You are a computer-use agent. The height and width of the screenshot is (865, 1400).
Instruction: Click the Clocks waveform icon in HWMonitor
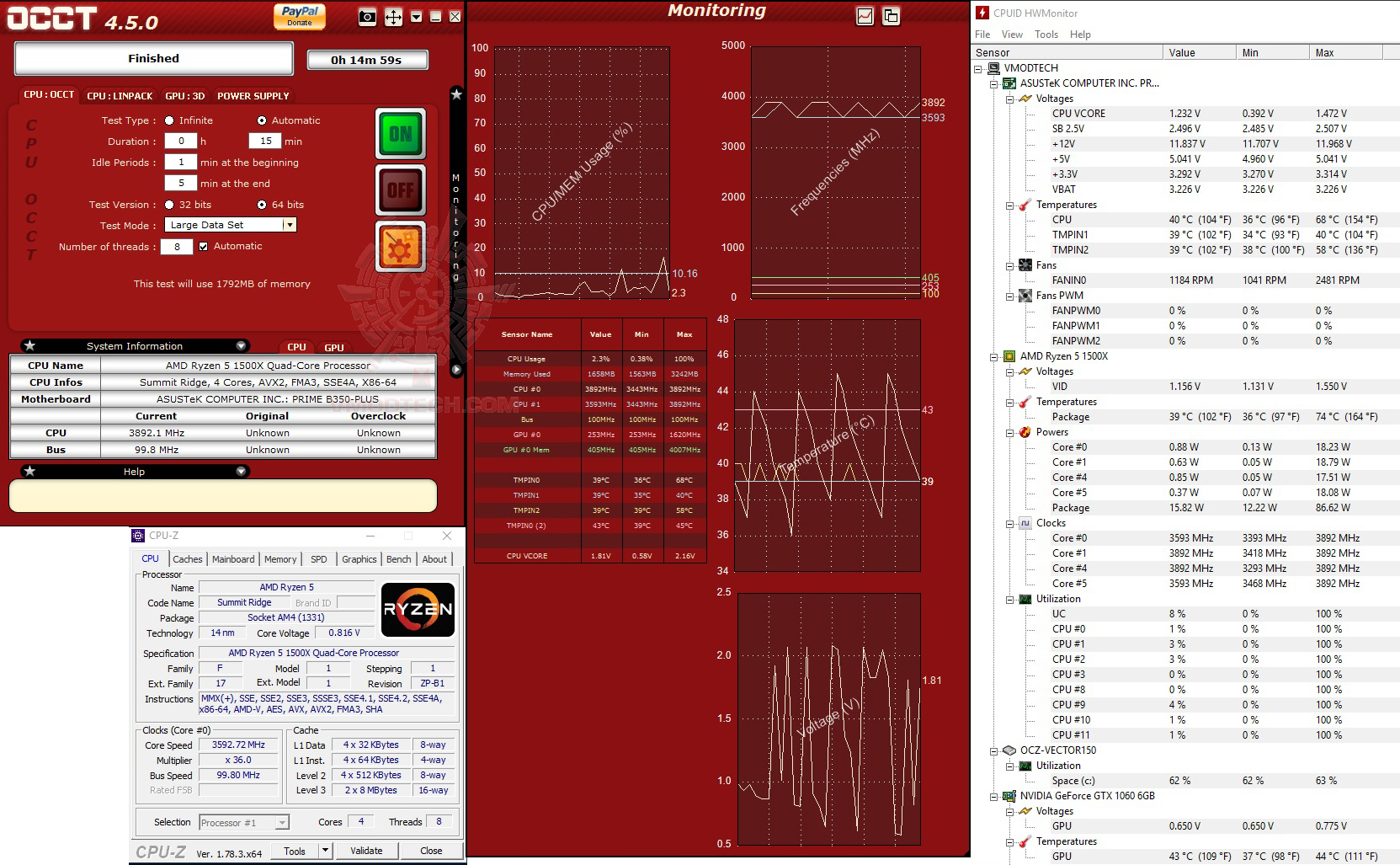tap(1025, 523)
